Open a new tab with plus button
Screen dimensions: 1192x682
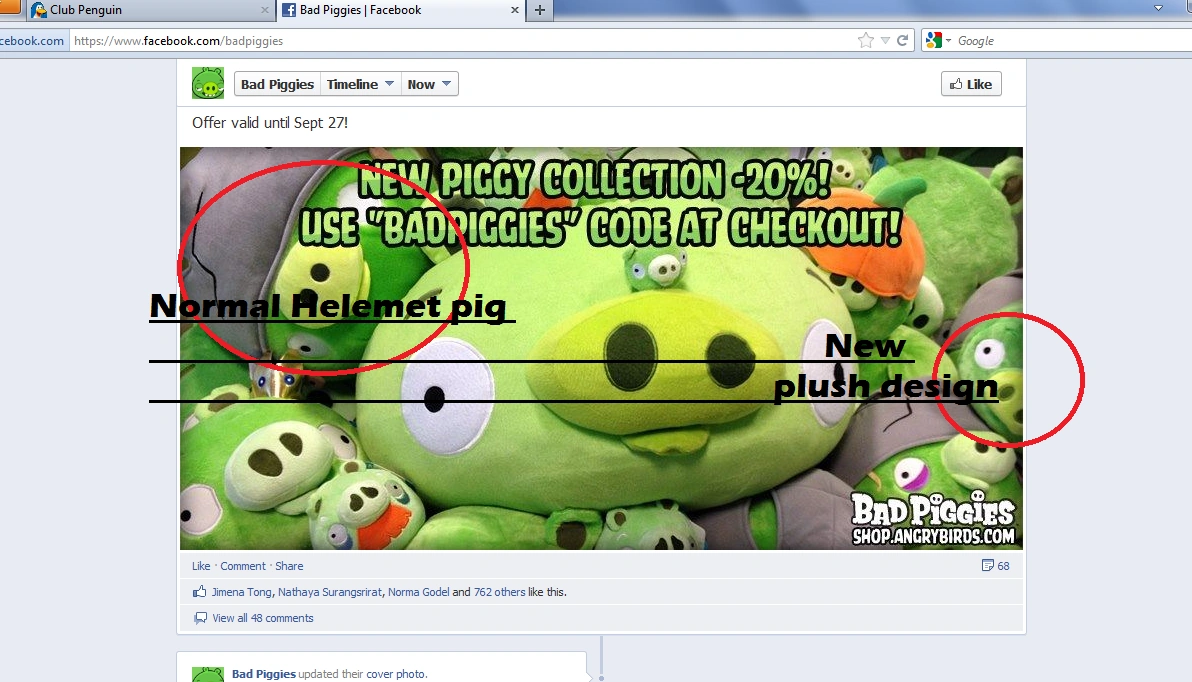click(540, 10)
